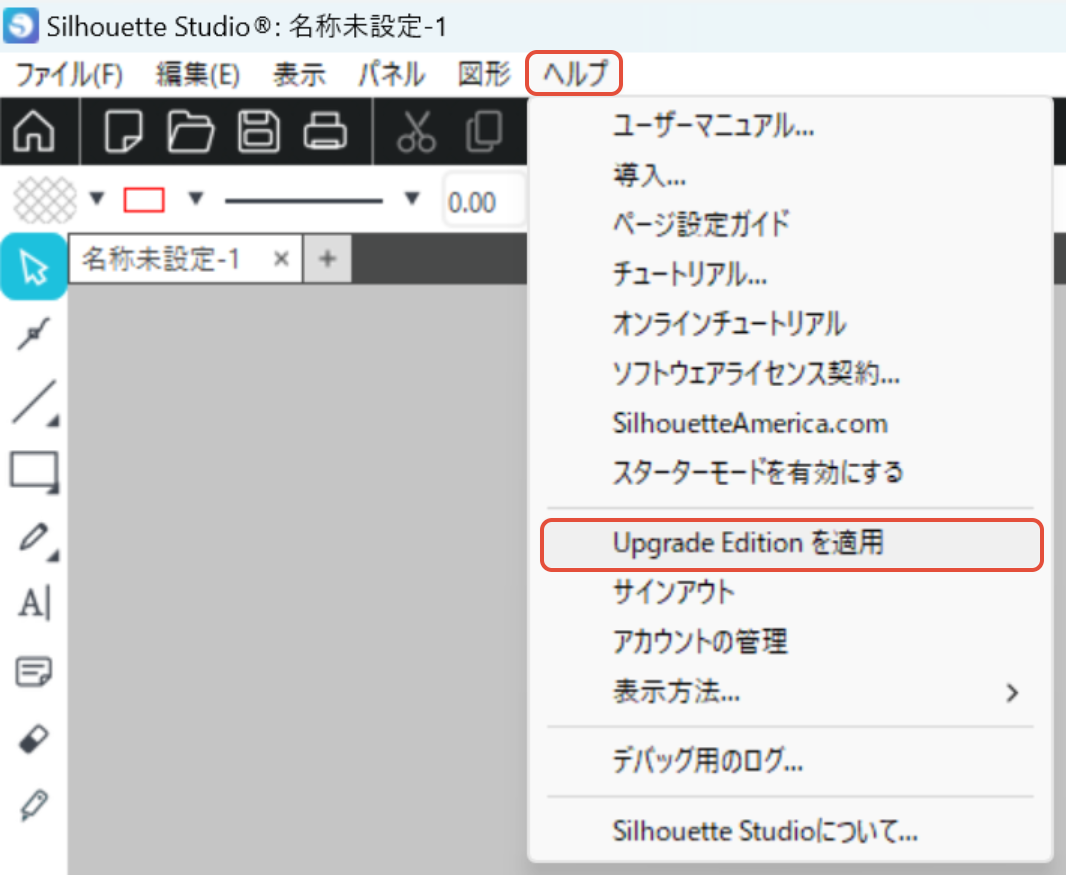Select ユーザーマニュアル... menu item
This screenshot has height=875, width=1066.
coord(791,126)
